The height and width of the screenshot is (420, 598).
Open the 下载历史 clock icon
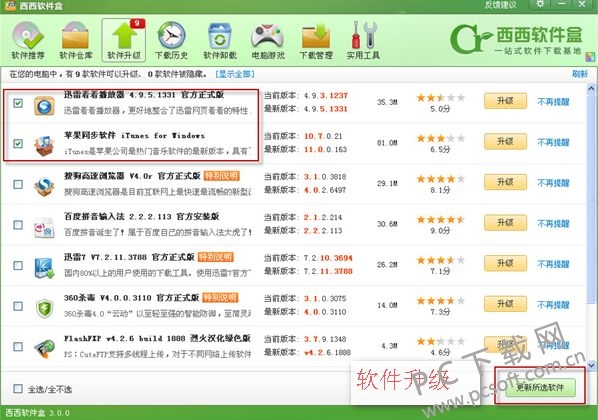point(172,40)
